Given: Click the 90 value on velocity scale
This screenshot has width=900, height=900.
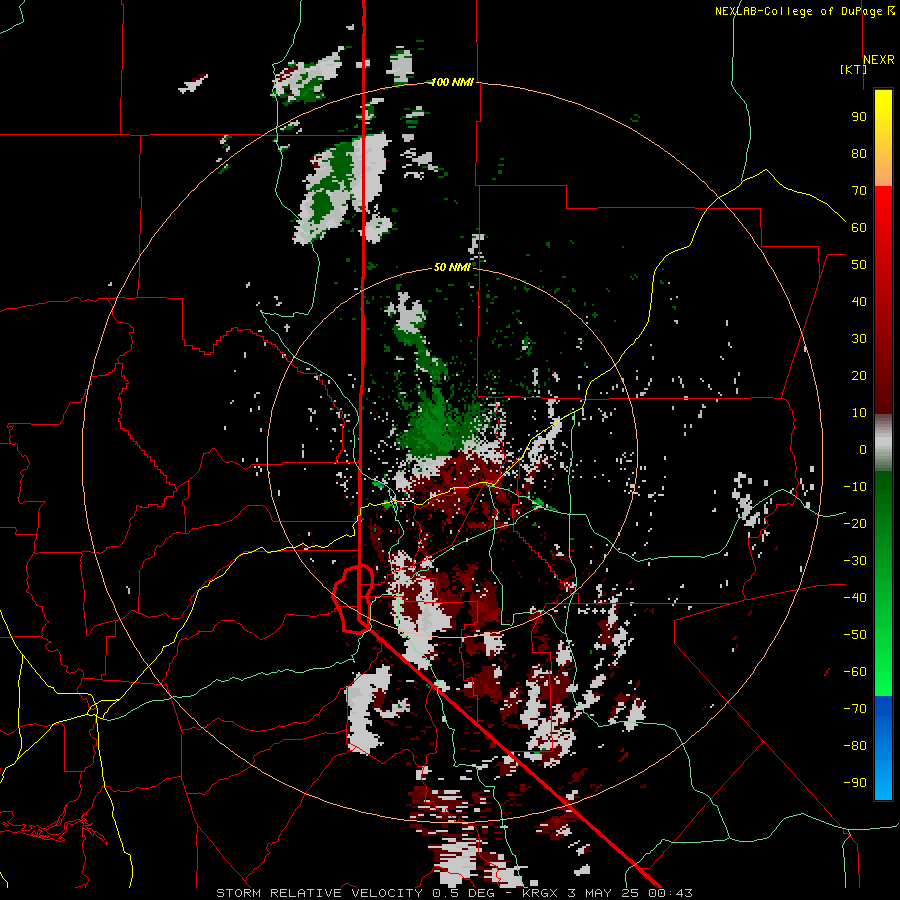Looking at the screenshot, I should click(859, 117).
